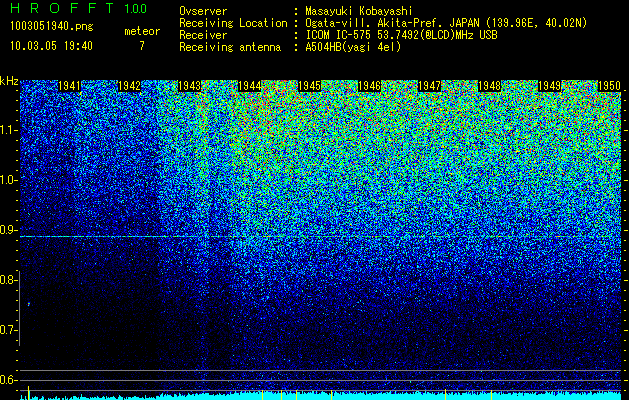
Task: Click the kHz axis unit label
Action: 9,81
